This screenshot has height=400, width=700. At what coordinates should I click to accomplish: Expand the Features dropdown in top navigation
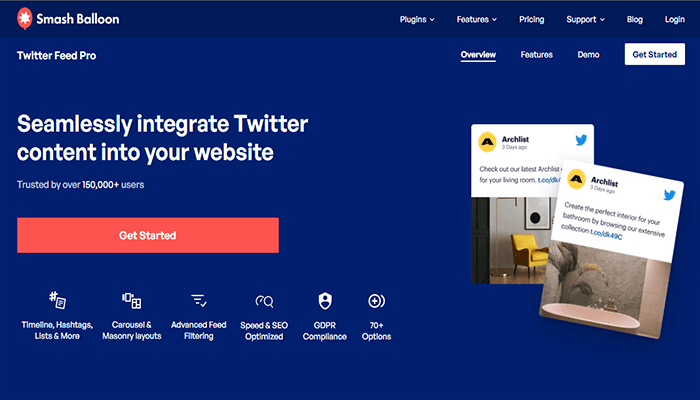point(476,19)
